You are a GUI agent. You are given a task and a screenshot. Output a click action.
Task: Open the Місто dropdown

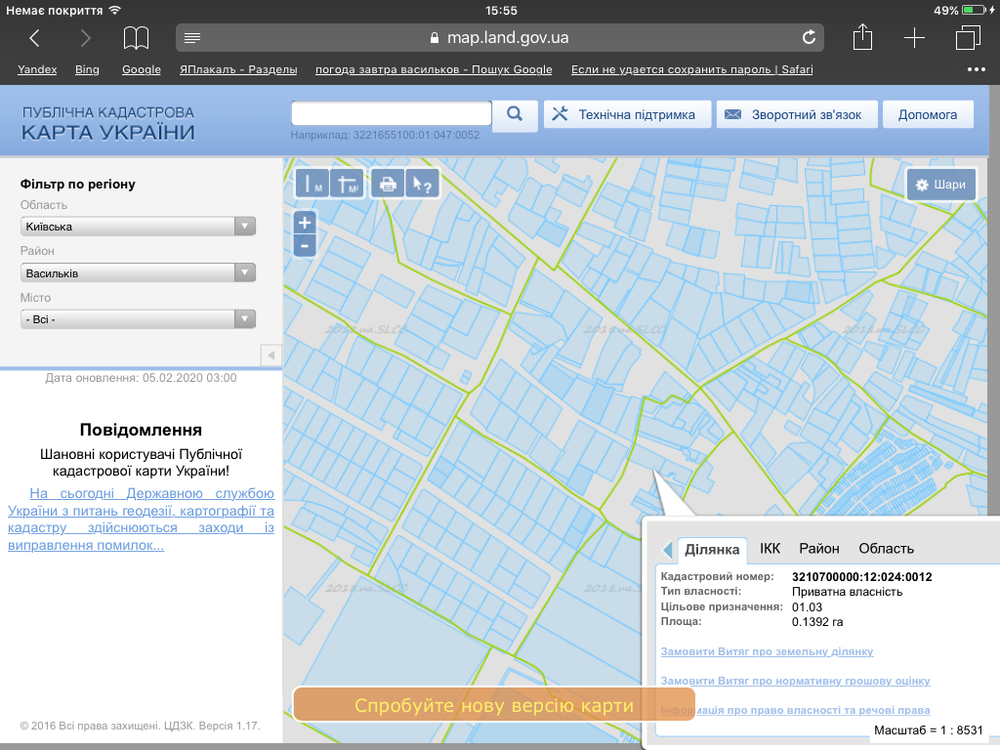pyautogui.click(x=138, y=319)
